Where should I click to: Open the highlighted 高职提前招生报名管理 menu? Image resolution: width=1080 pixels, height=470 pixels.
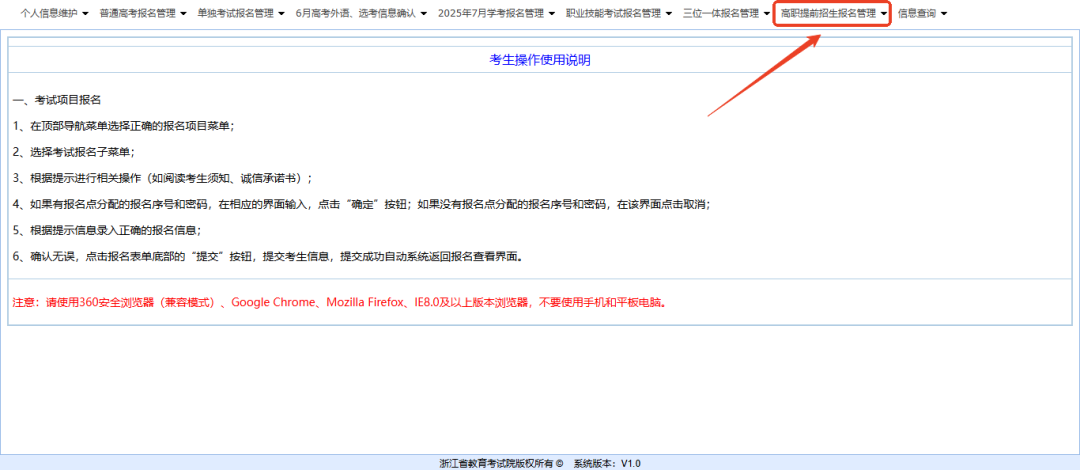(827, 13)
